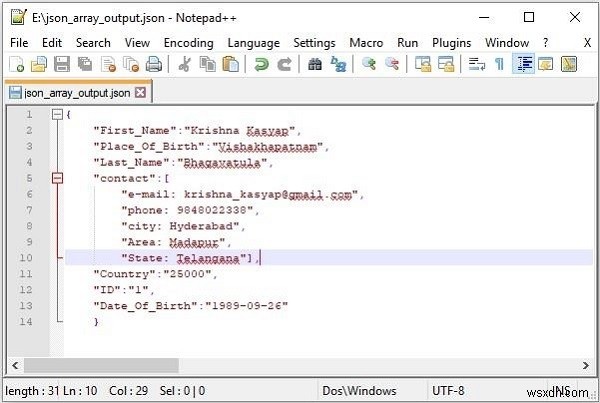
Task: Click the horizontal scrollbar right arrow
Action: (x=586, y=365)
